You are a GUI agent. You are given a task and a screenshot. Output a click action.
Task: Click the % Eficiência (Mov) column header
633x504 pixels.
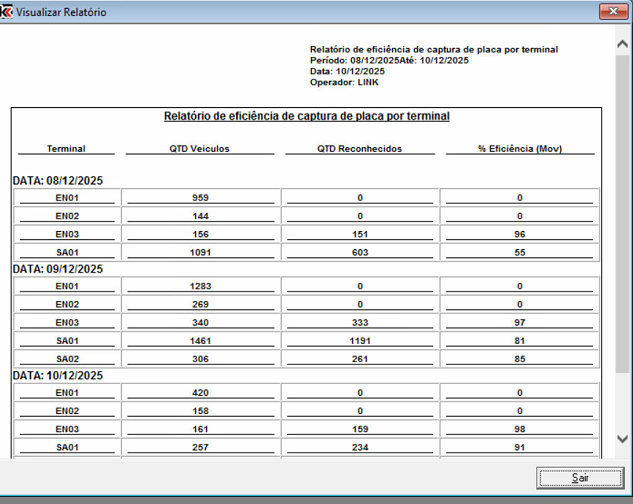[519, 149]
